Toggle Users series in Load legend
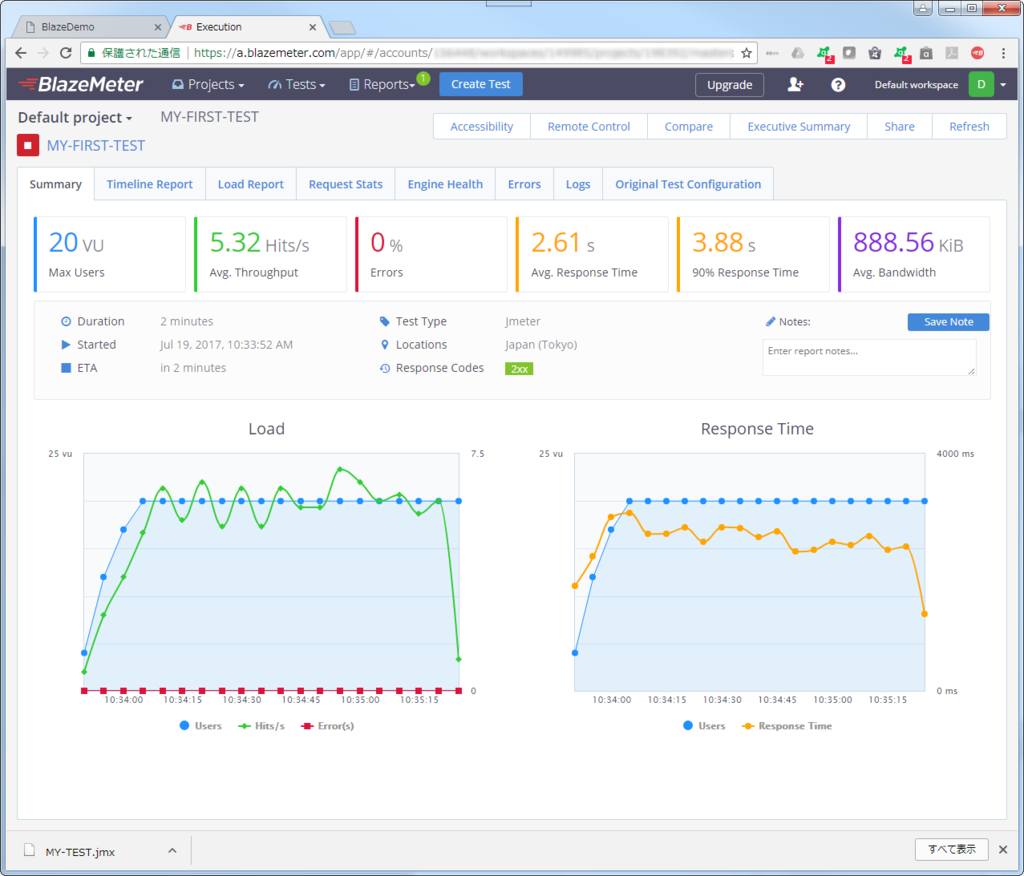This screenshot has height=876, width=1024. 200,726
